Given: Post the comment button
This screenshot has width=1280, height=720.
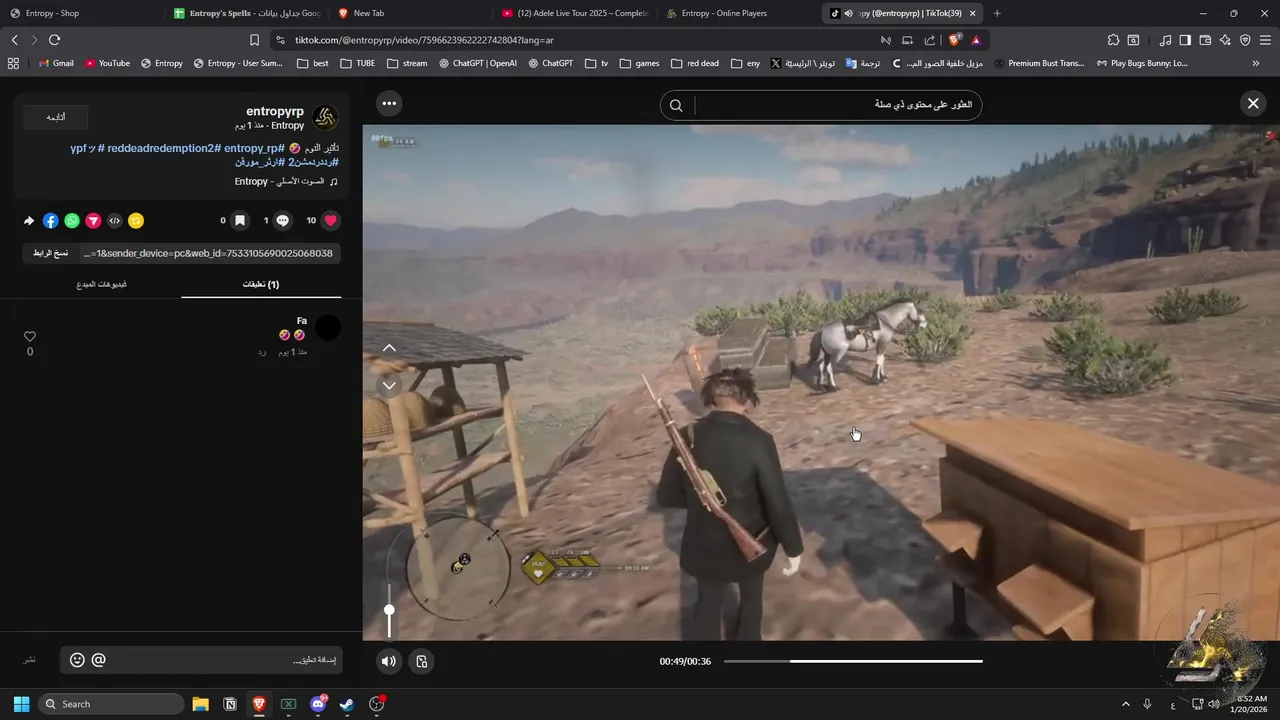Looking at the screenshot, I should [30, 660].
